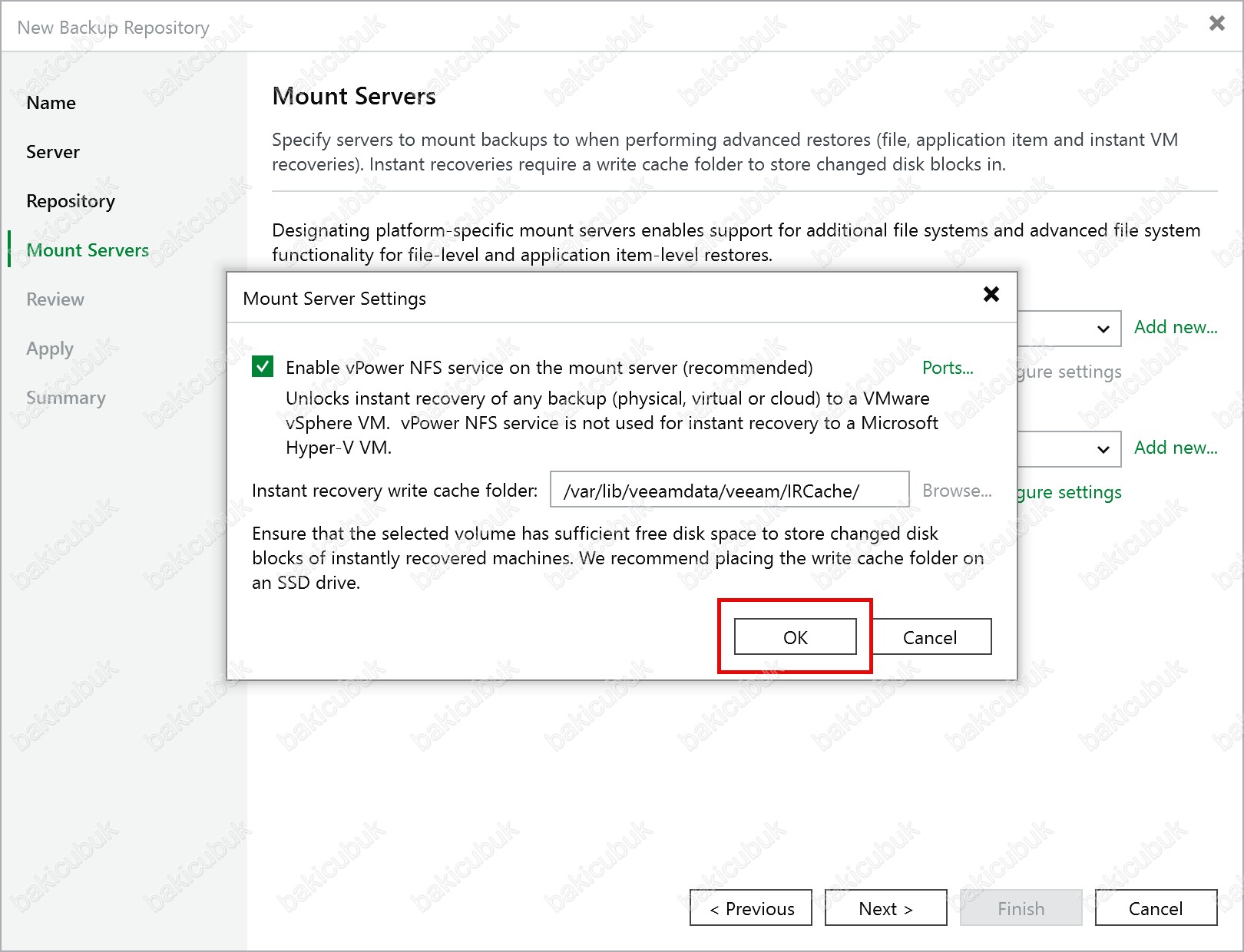Click the Previous button
Image resolution: width=1244 pixels, height=952 pixels.
click(x=750, y=908)
